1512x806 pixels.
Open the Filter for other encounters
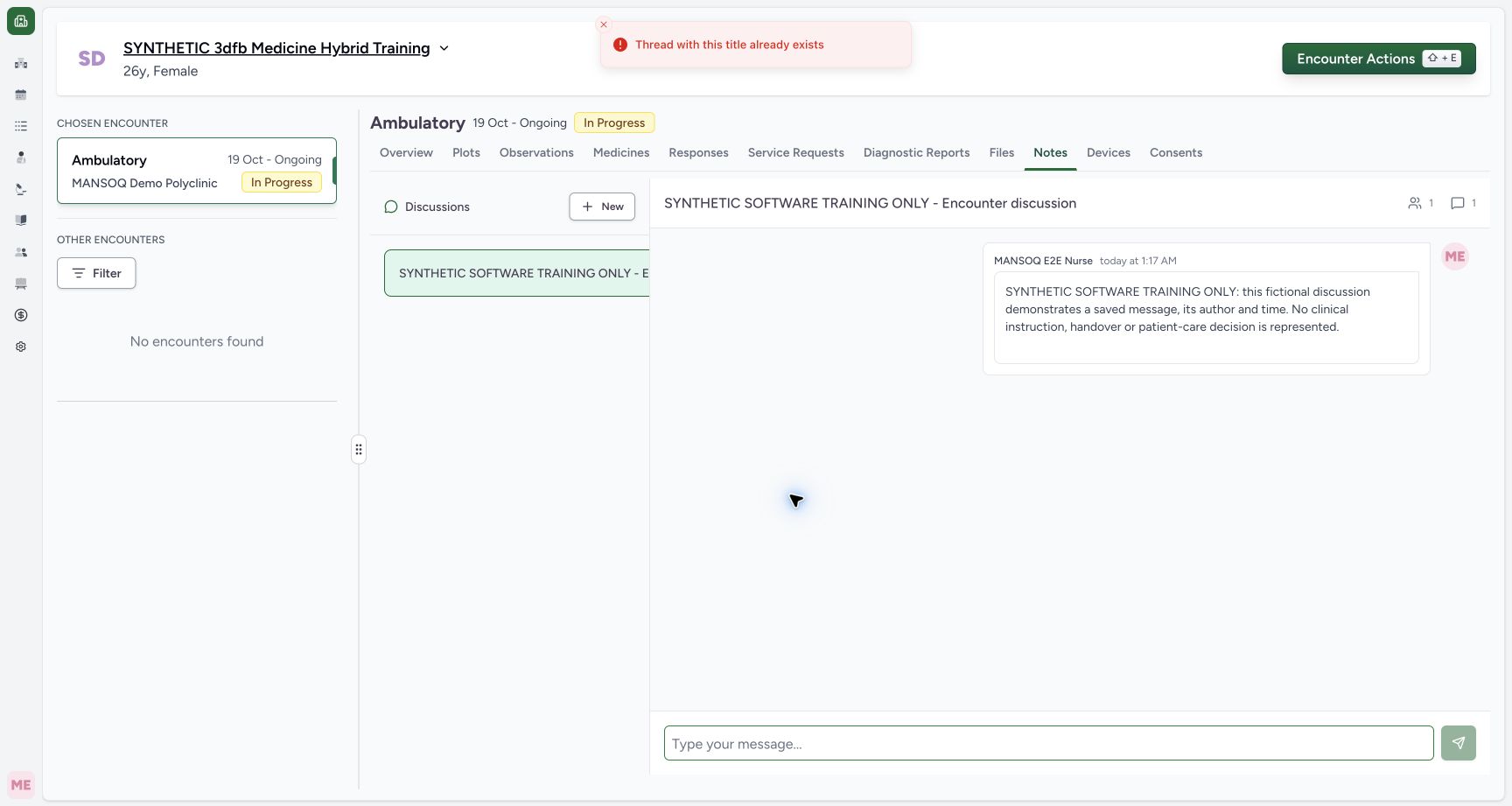tap(96, 273)
